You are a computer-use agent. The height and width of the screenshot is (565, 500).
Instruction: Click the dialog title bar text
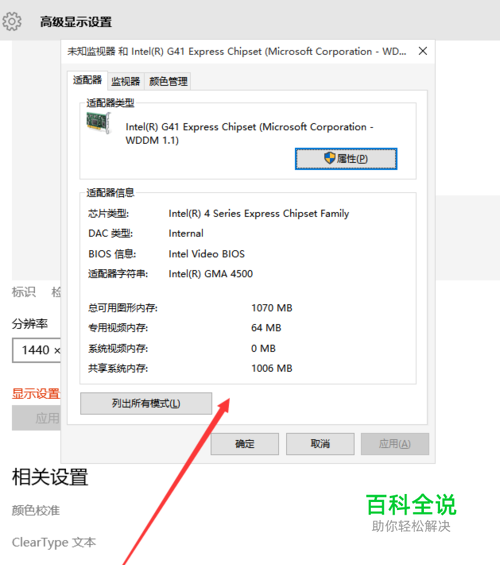click(x=237, y=52)
